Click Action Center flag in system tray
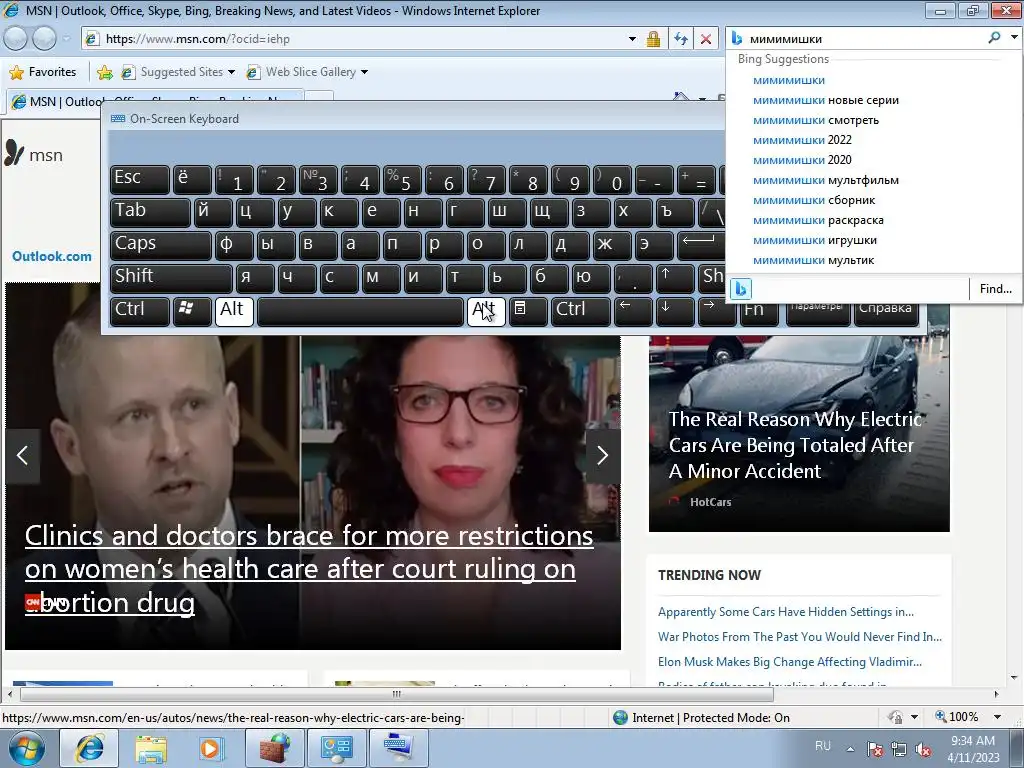Viewport: 1024px width, 768px height. [875, 750]
